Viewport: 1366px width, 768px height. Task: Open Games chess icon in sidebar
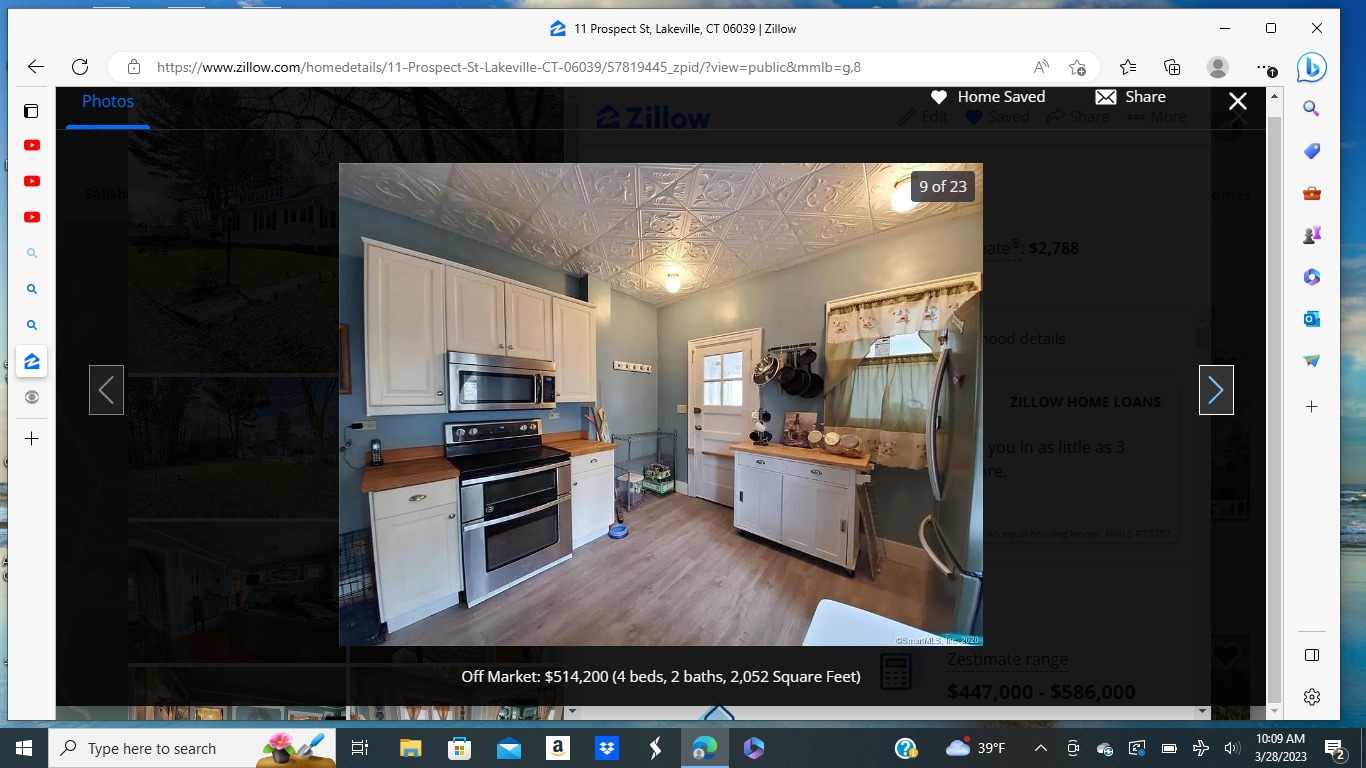[x=1312, y=235]
